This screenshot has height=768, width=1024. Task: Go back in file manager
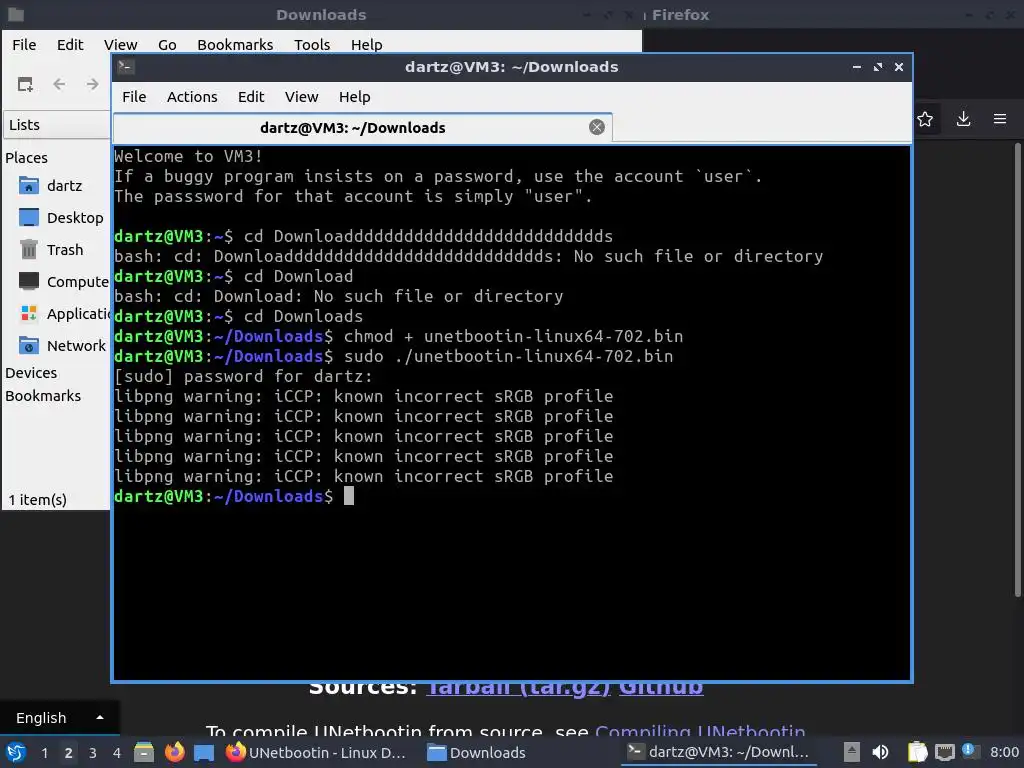pos(59,84)
